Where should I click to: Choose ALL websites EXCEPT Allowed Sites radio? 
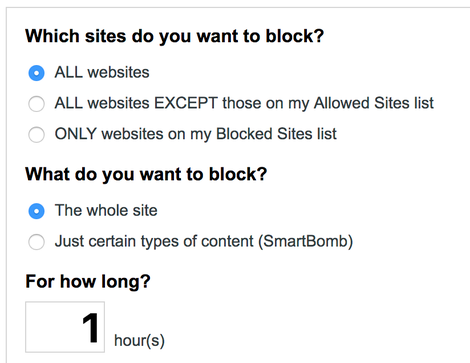coord(36,104)
